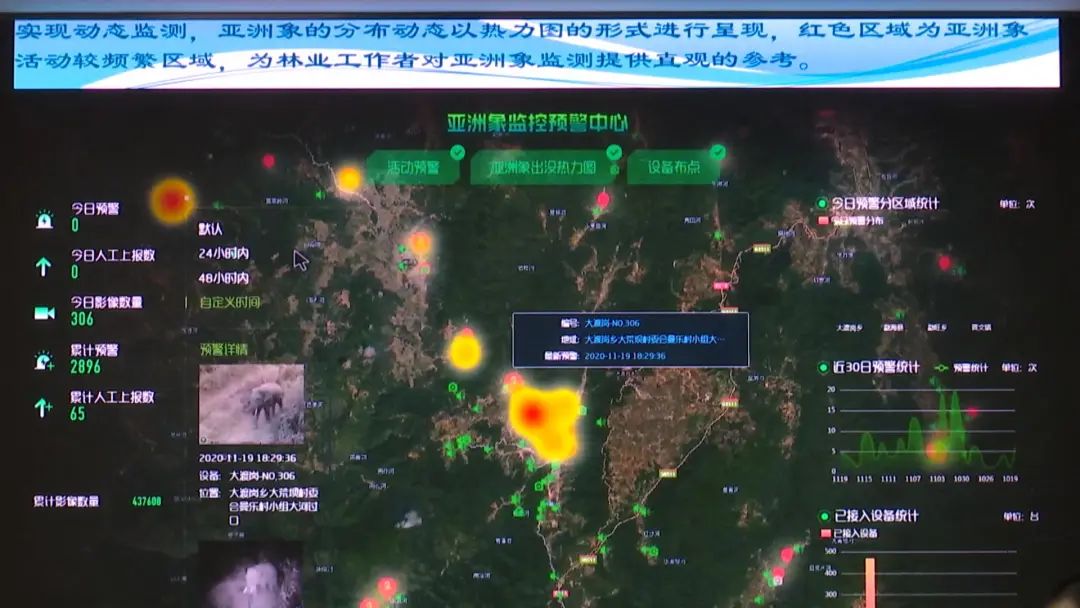
Task: Click the 437608 value beside 累计影像数量
Action: click(147, 501)
